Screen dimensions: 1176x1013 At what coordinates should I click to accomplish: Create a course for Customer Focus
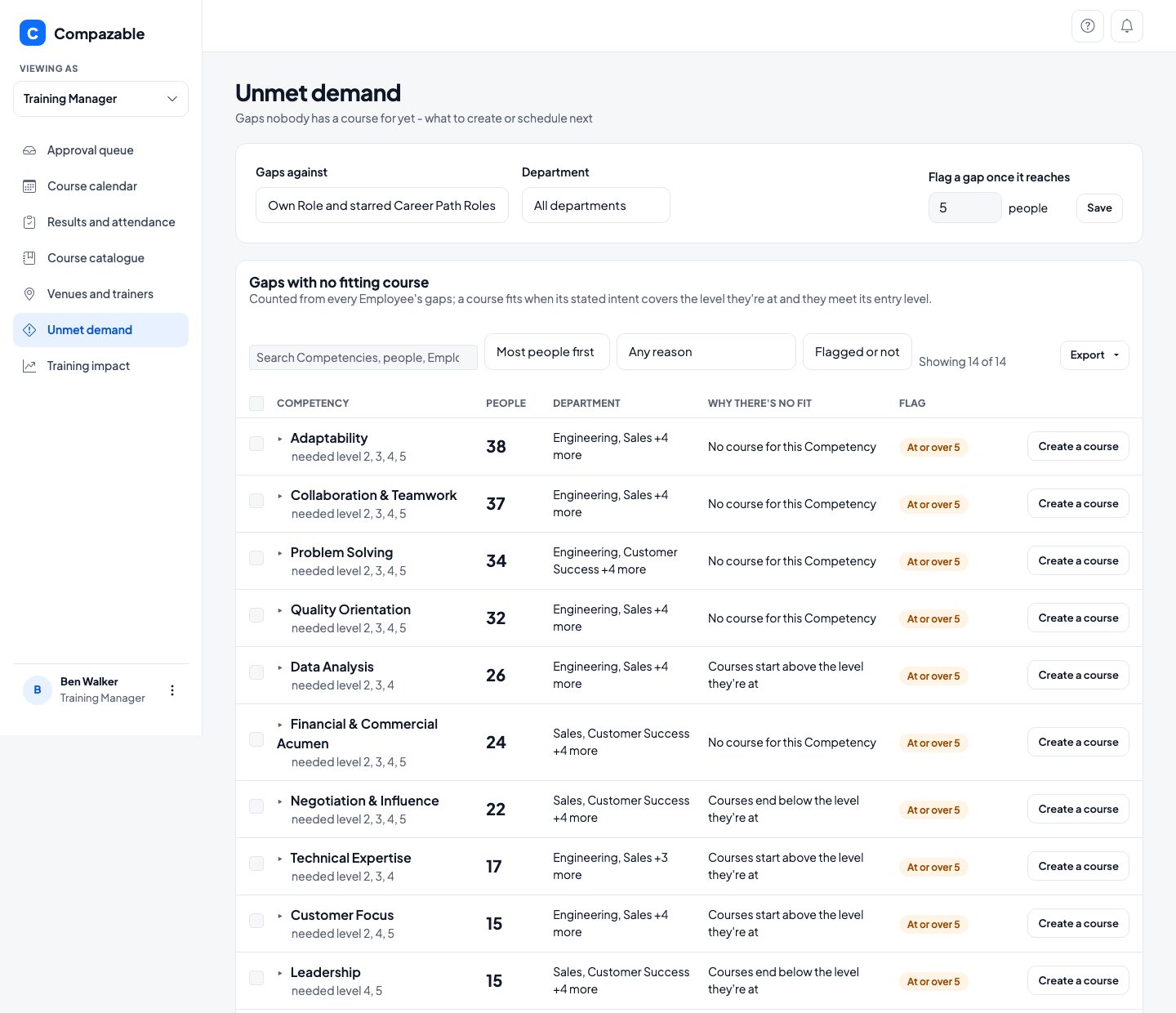(x=1078, y=923)
